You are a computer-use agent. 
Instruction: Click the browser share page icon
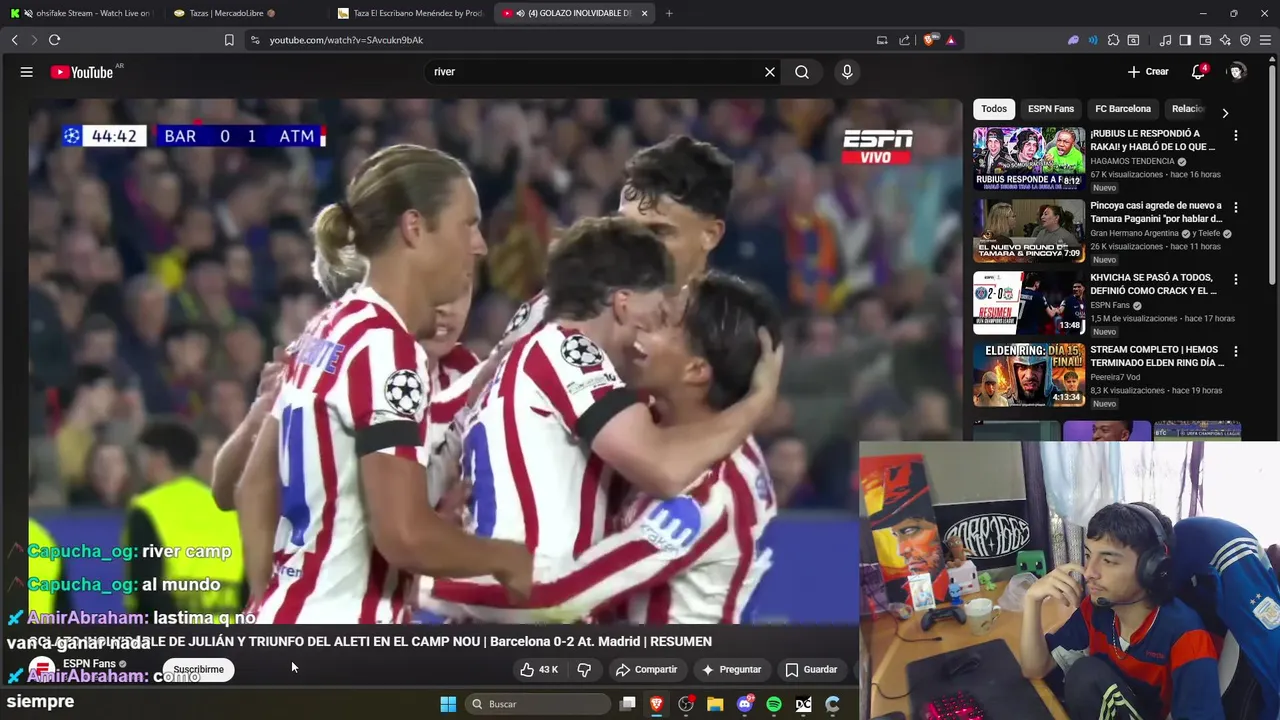(x=904, y=40)
